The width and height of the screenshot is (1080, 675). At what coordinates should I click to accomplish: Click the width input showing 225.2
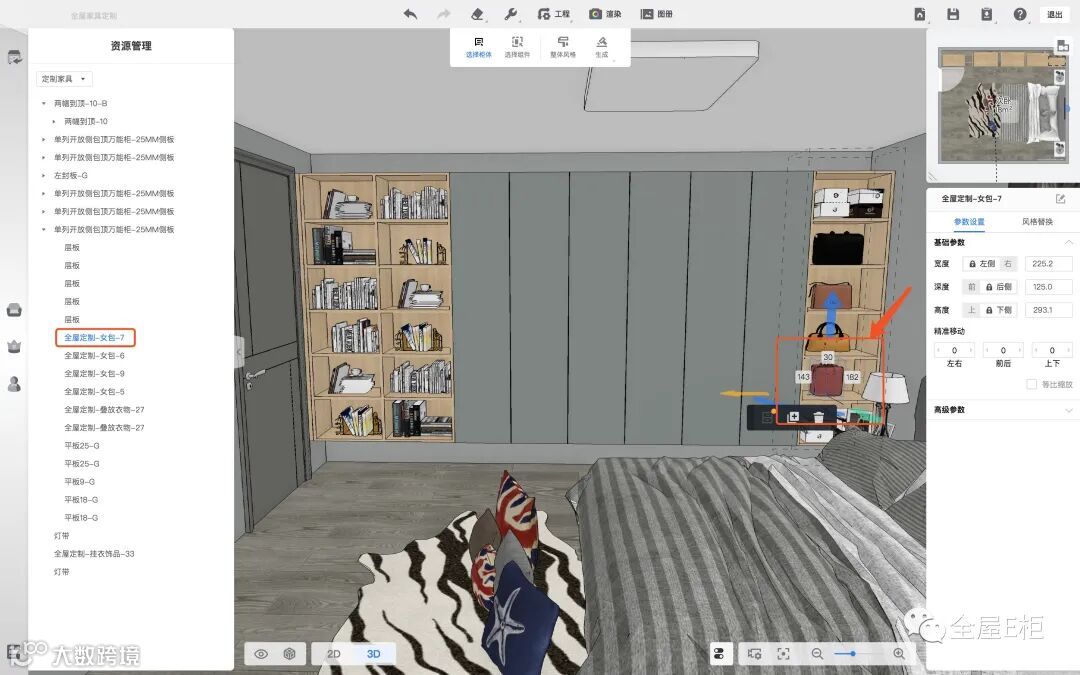[x=1048, y=264]
